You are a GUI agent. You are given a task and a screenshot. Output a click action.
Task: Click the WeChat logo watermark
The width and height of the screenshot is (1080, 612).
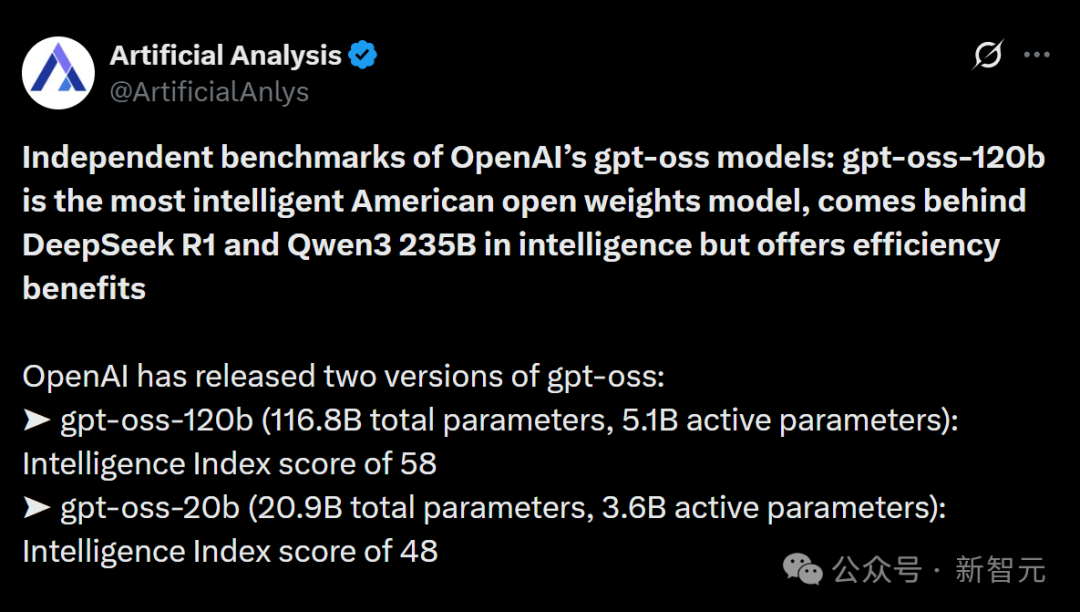click(802, 569)
